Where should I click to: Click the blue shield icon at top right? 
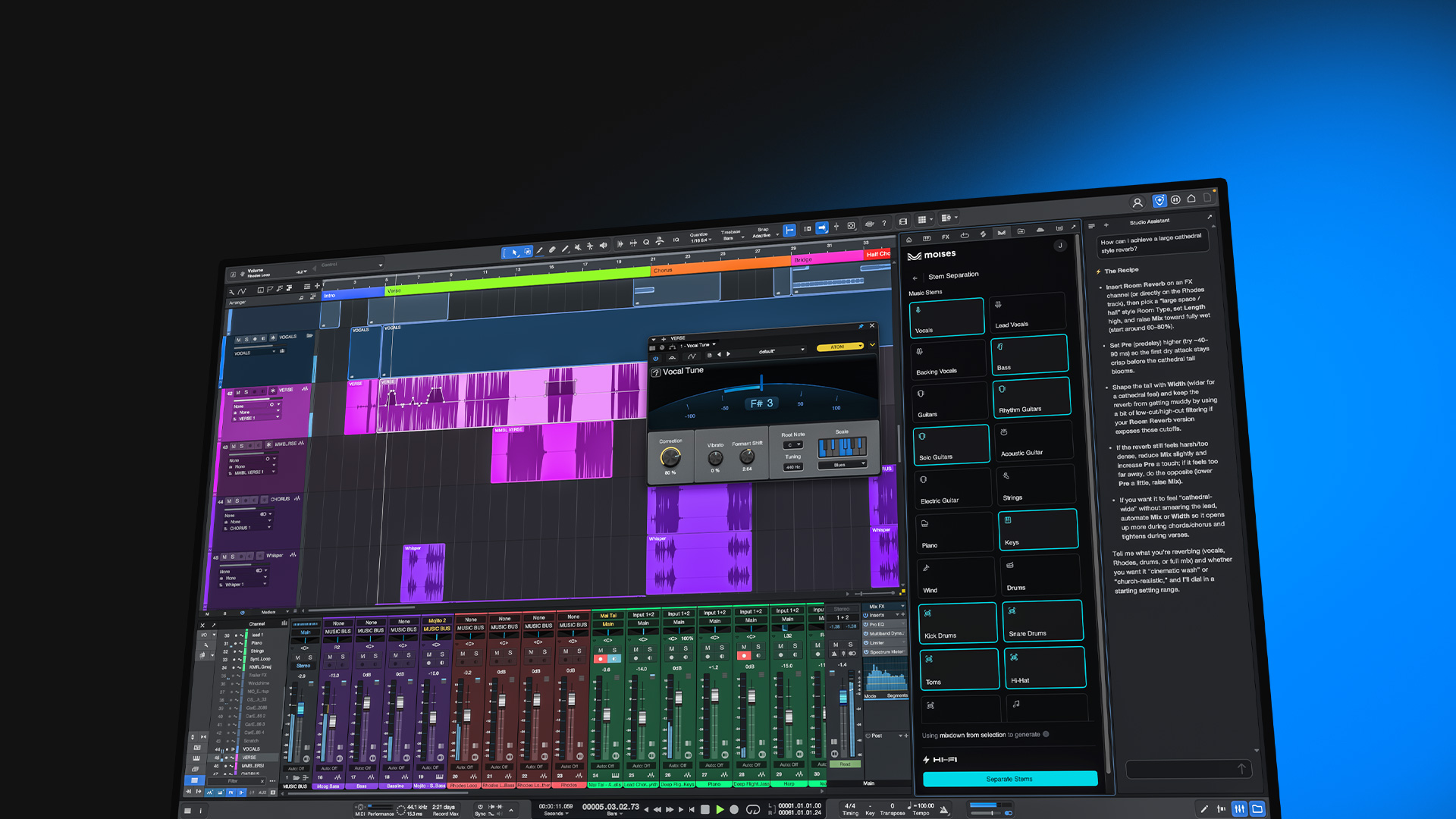[x=1159, y=201]
